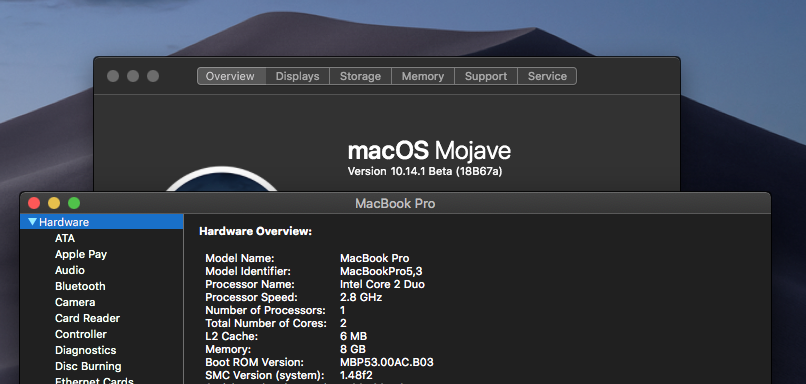The width and height of the screenshot is (806, 384).
Task: Select ATA in the sidebar
Action: click(65, 238)
